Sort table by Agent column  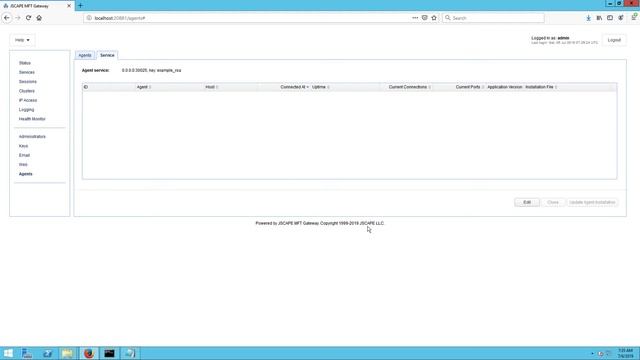pyautogui.click(x=142, y=87)
